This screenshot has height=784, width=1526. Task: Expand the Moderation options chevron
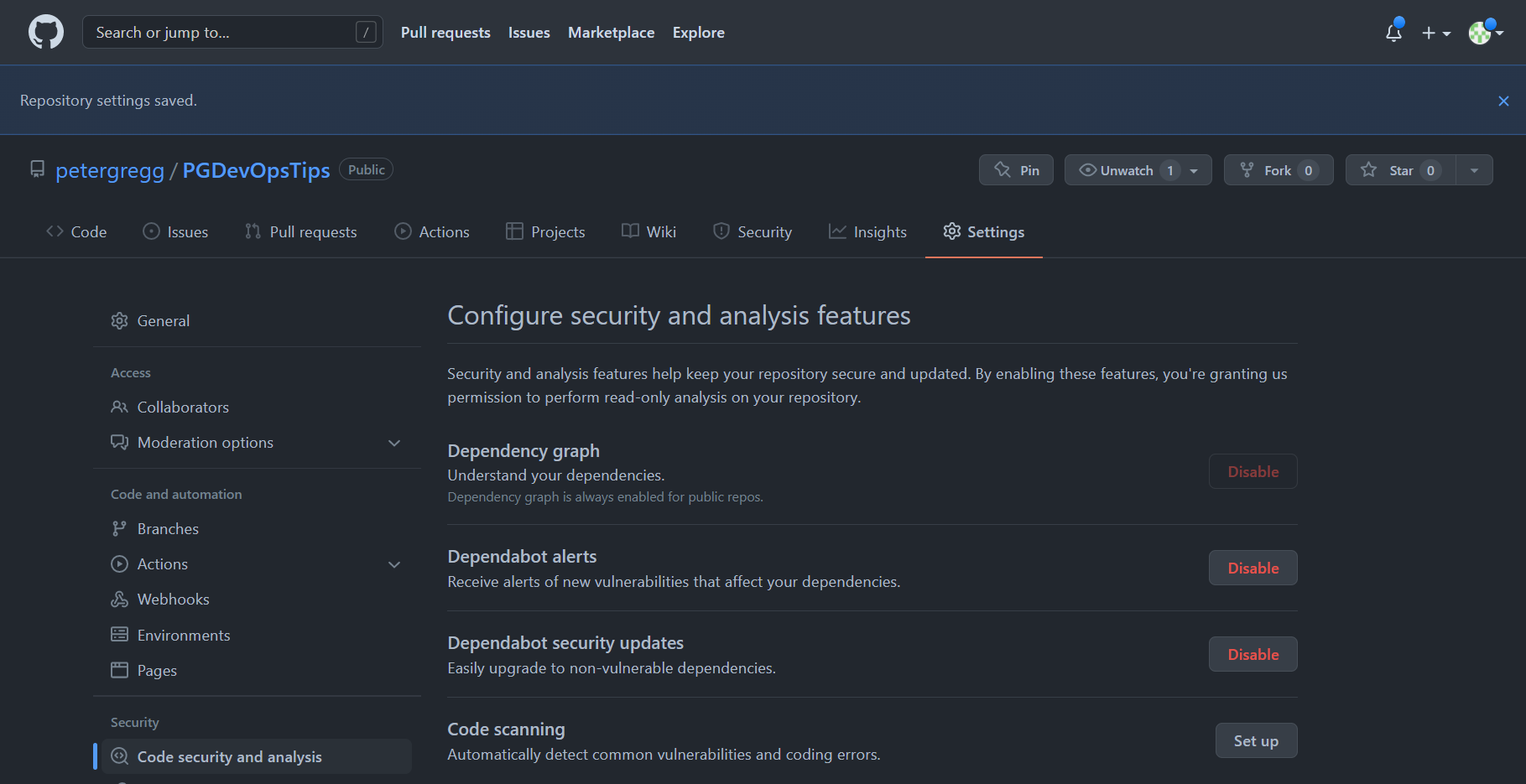394,443
